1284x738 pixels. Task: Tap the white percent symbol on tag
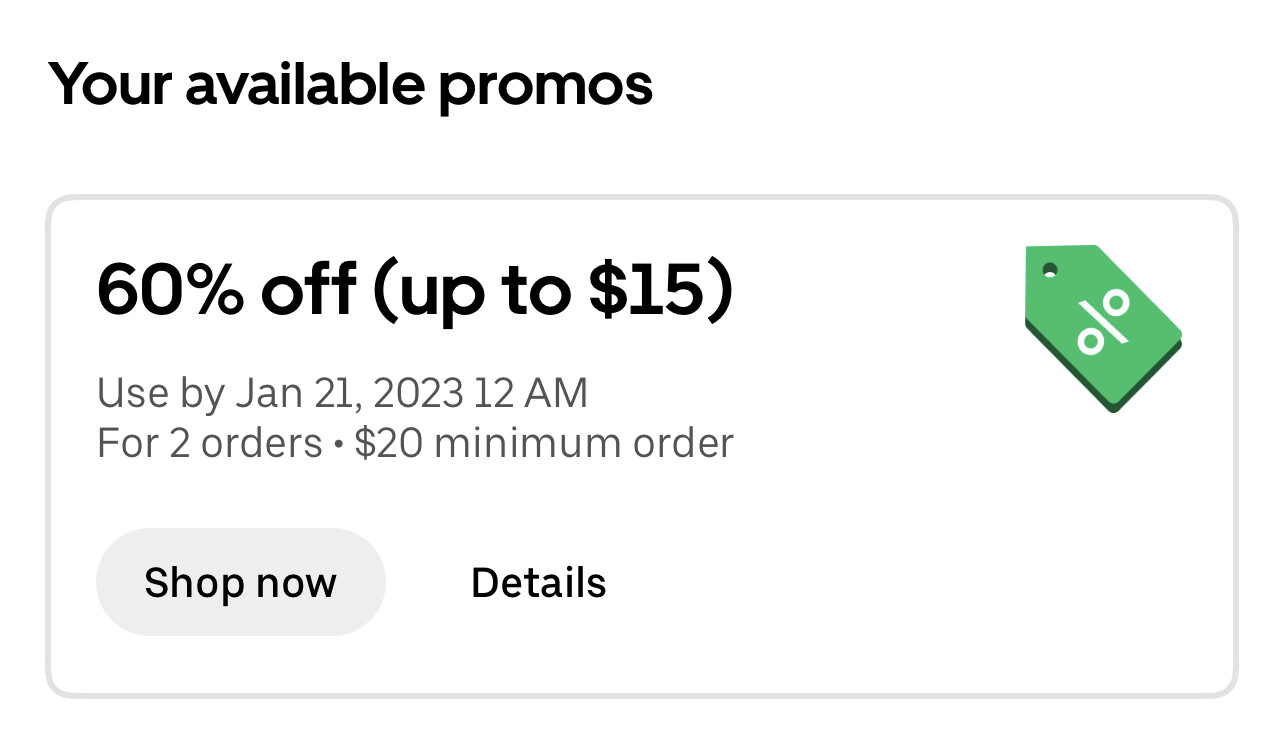click(x=1104, y=320)
